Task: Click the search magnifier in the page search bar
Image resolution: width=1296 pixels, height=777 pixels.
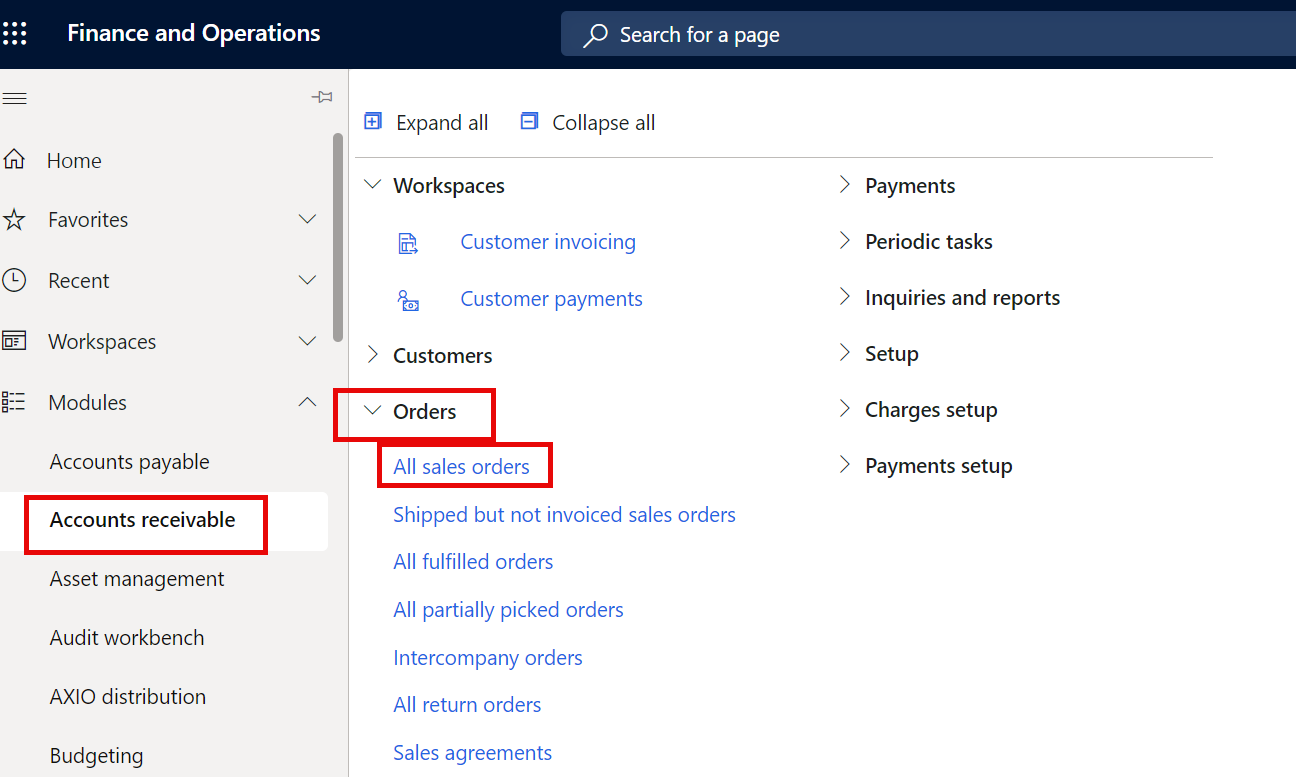Action: (594, 34)
